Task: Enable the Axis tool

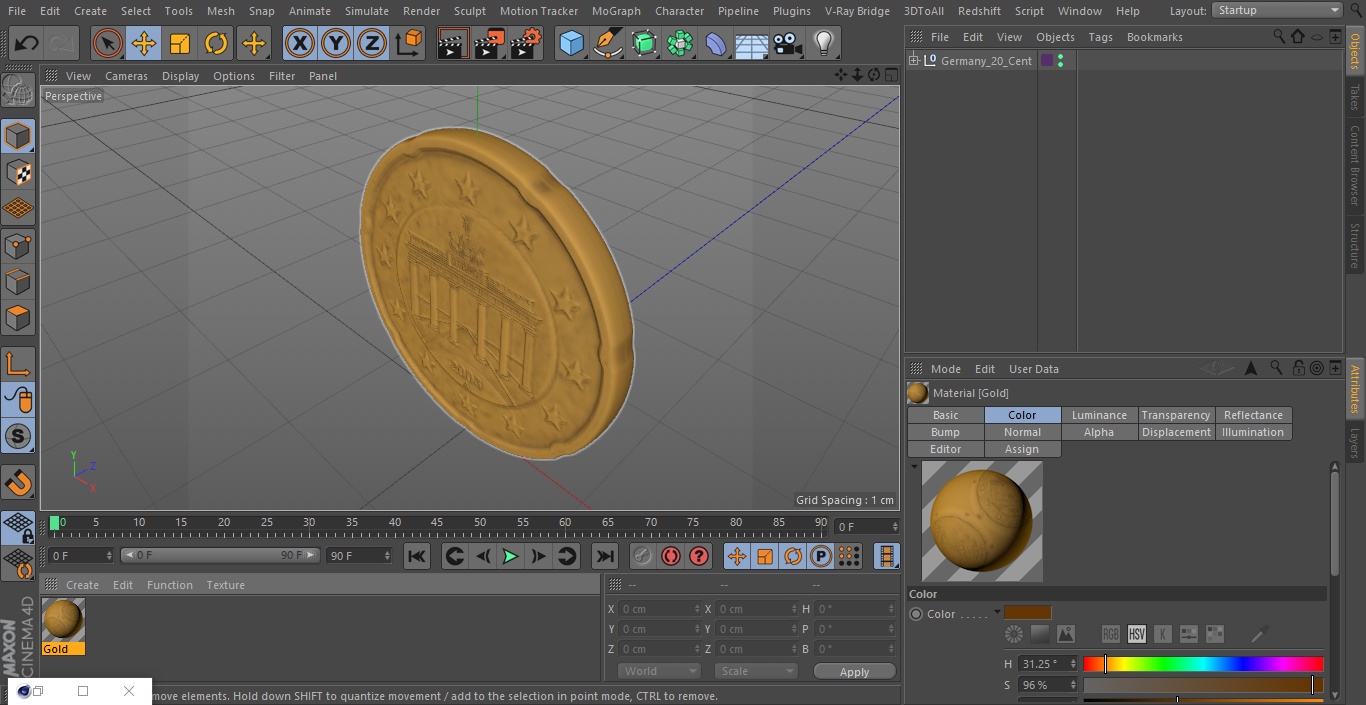Action: click(18, 363)
